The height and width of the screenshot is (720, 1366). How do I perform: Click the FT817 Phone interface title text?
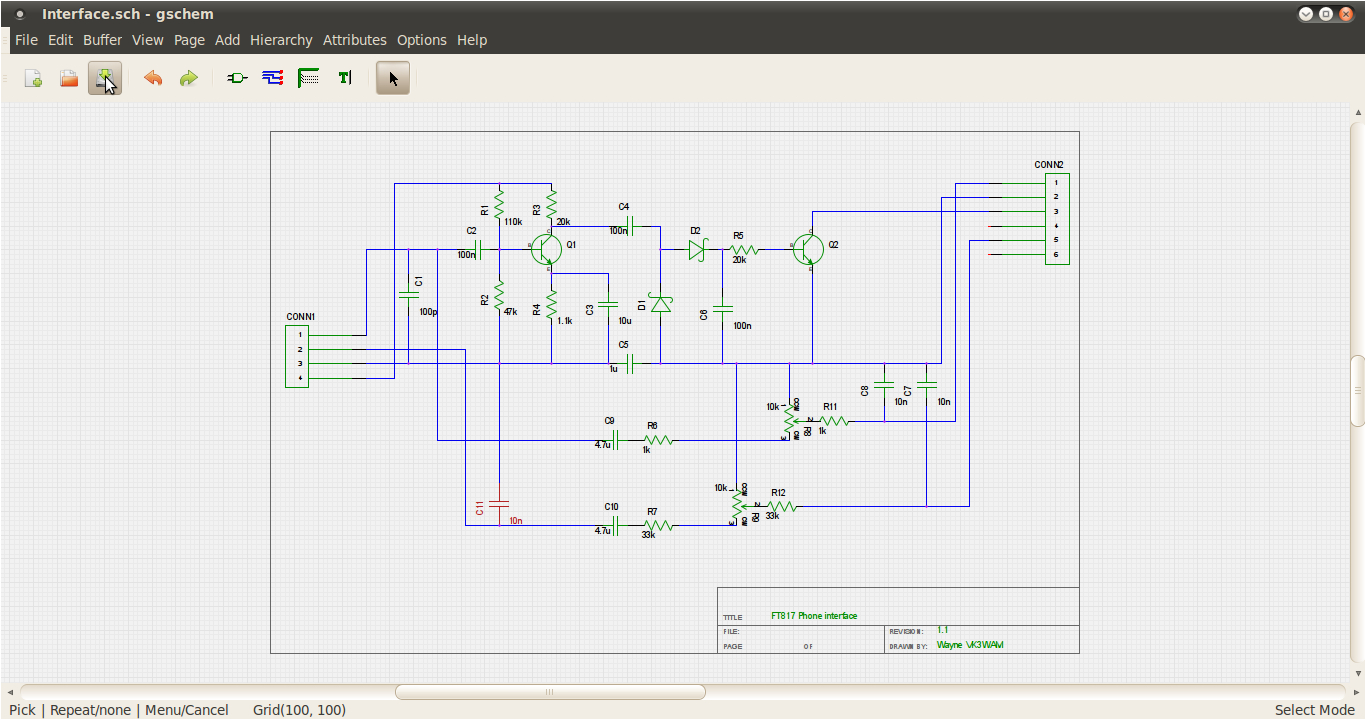(x=813, y=616)
